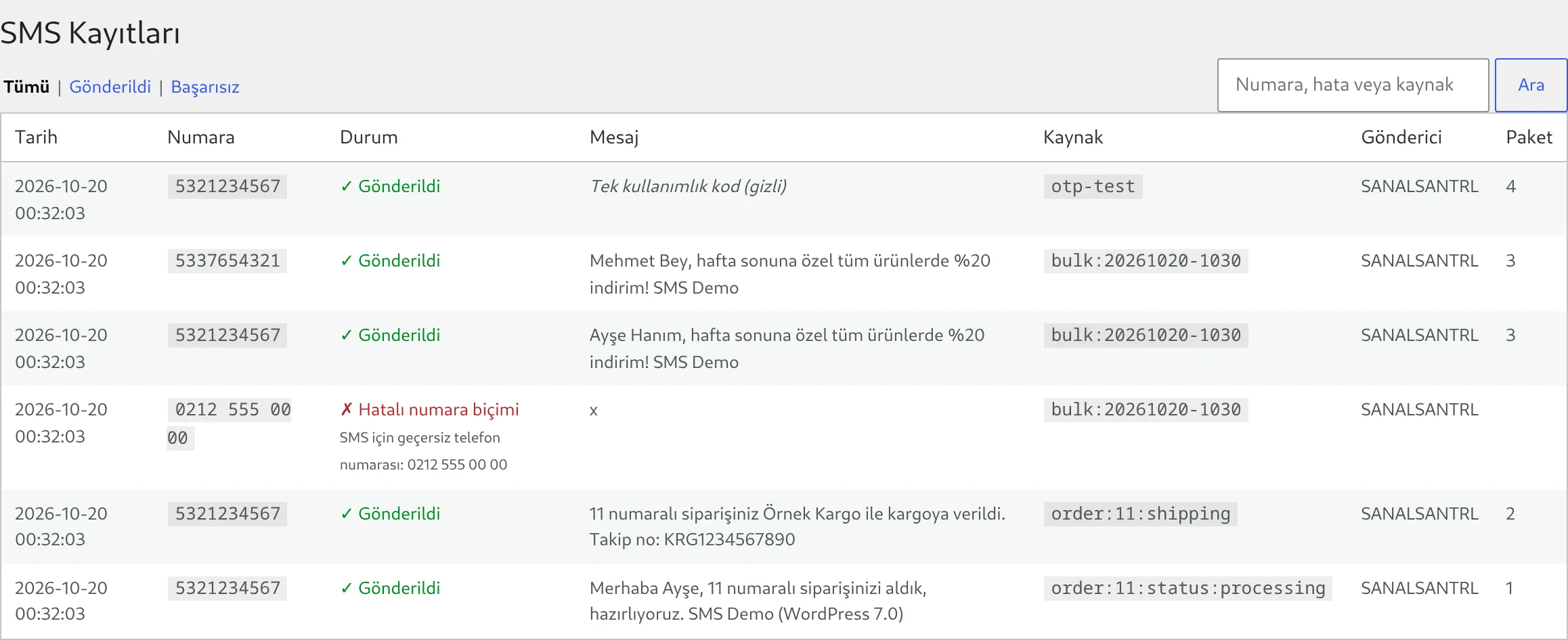Click the packet count 2 in shipping row

(x=1510, y=514)
